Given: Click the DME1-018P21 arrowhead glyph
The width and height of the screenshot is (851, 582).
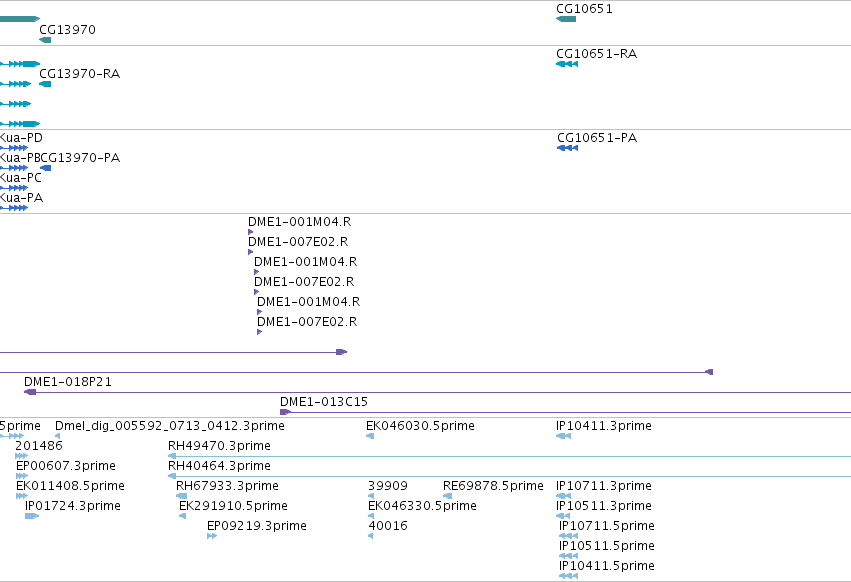Looking at the screenshot, I should coord(30,392).
